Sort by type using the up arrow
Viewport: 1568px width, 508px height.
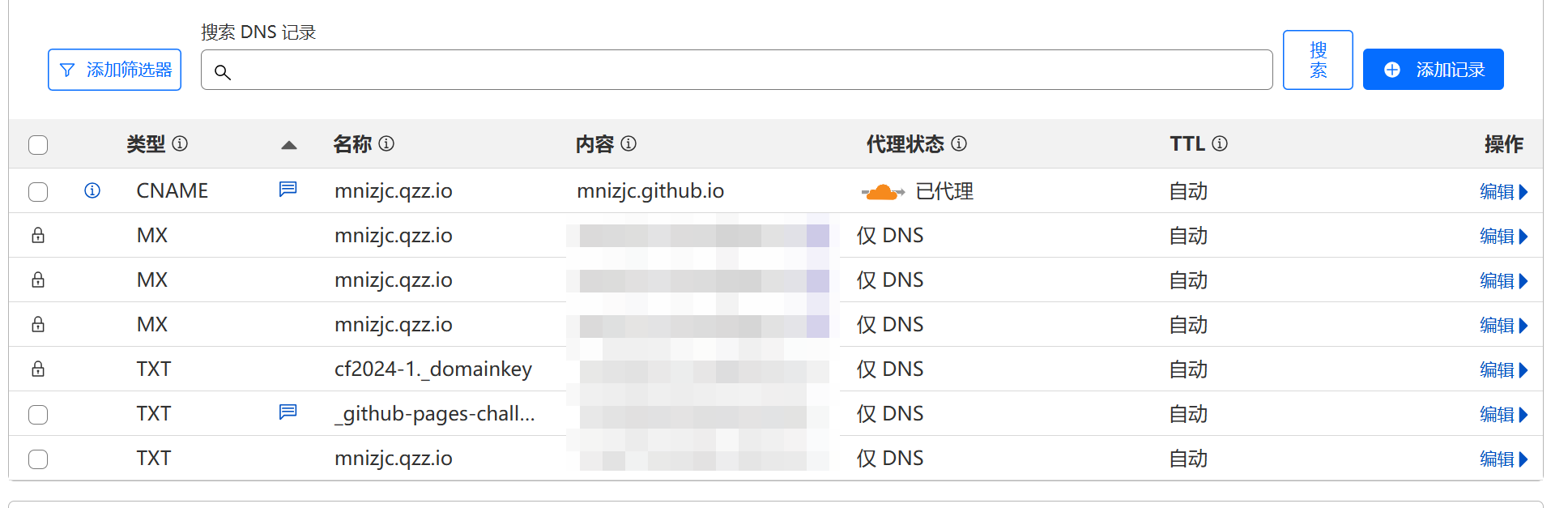tap(289, 145)
